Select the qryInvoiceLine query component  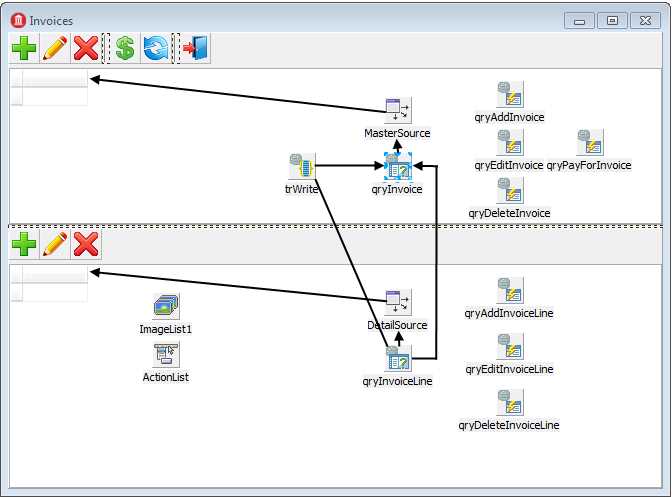[398, 358]
